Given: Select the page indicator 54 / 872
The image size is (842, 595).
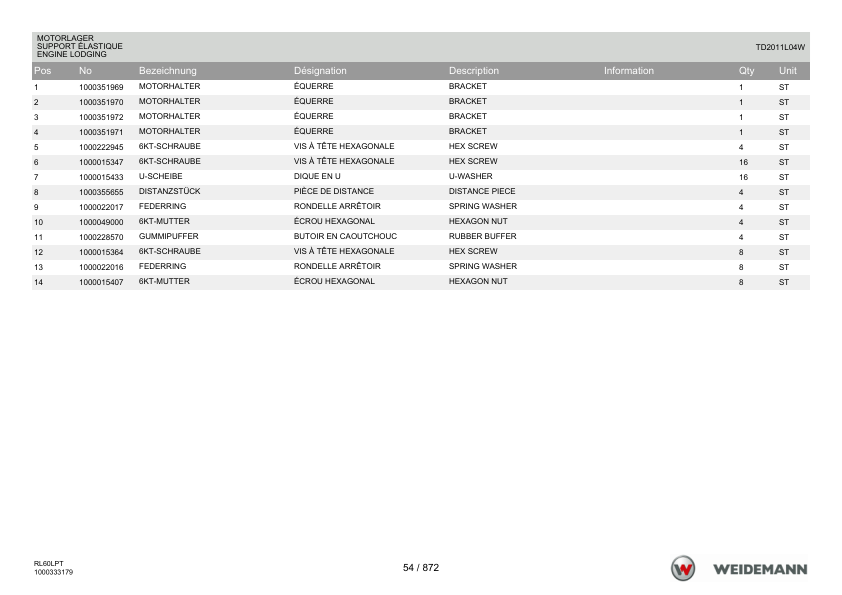Looking at the screenshot, I should point(421,568).
